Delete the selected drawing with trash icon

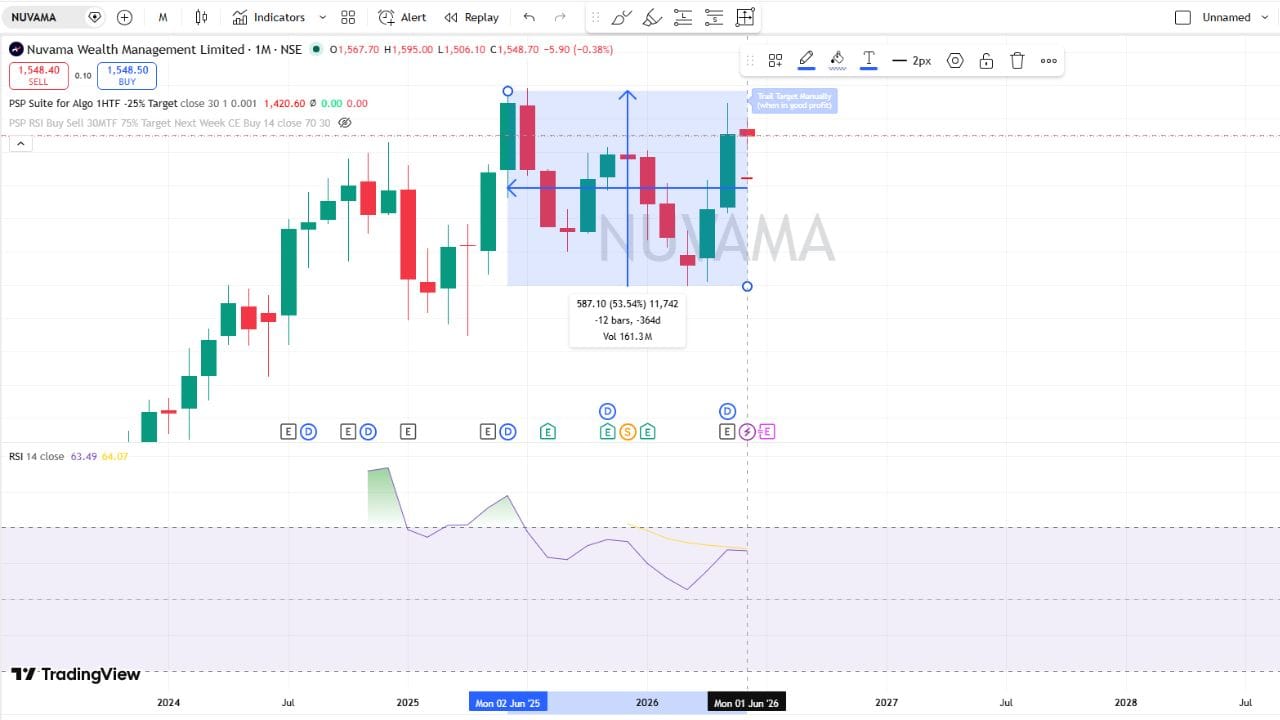coord(1017,61)
